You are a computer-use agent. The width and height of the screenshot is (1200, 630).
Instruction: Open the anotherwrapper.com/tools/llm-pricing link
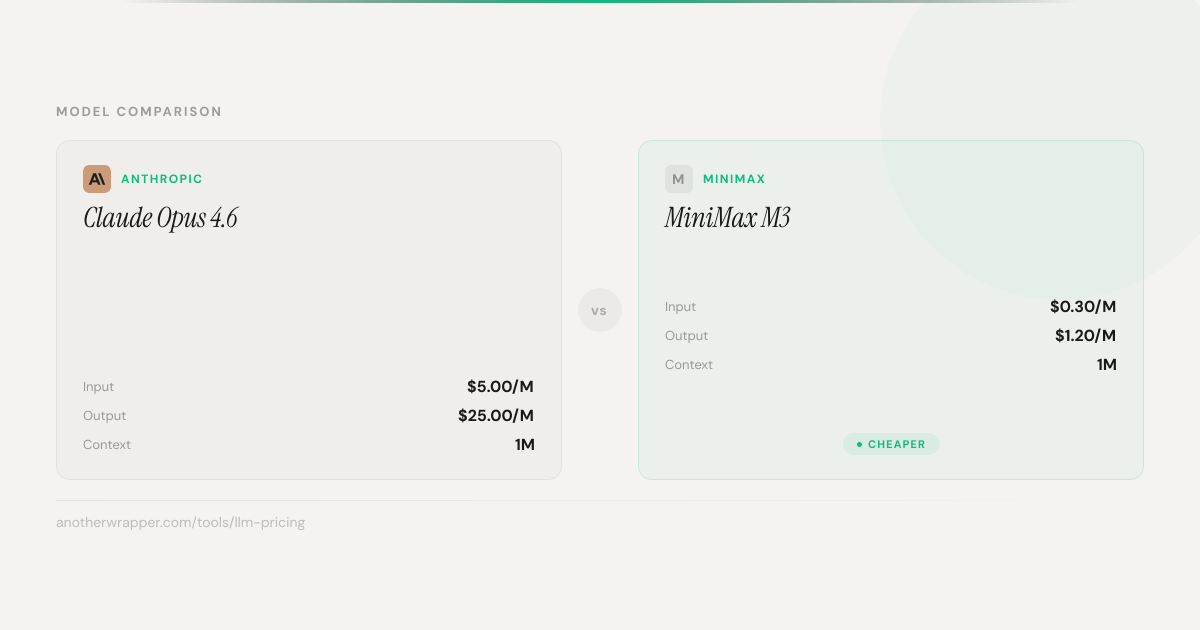pyautogui.click(x=181, y=522)
